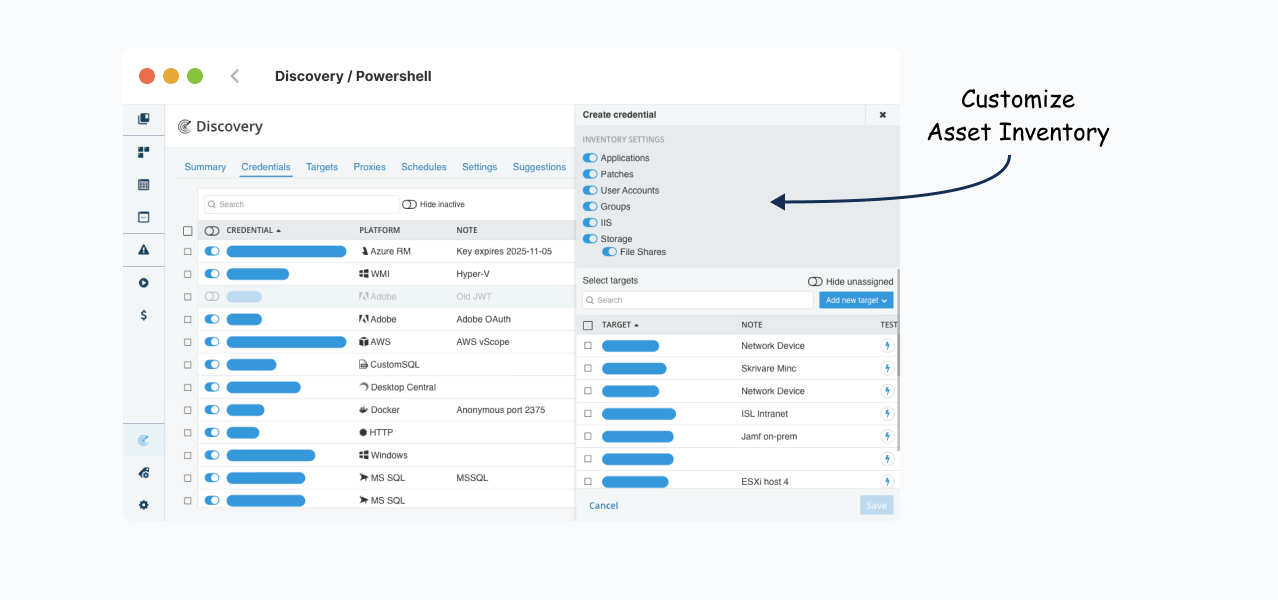Open the Add new target dropdown
The width and height of the screenshot is (1278, 600).
click(856, 300)
